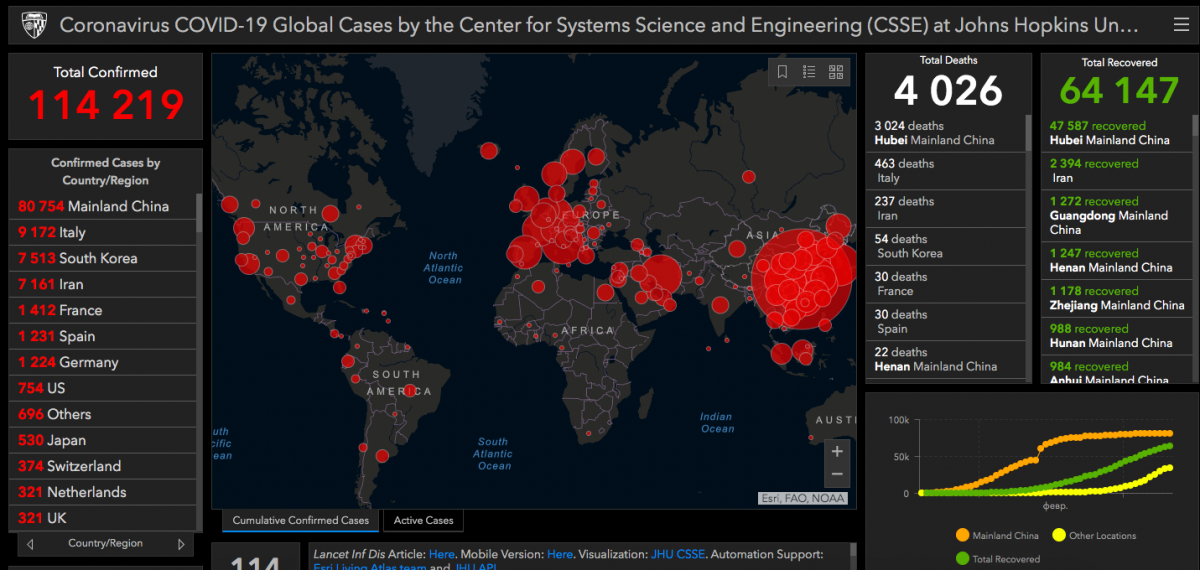Go to previous Country/Region list page arrow
Screen dimensions: 1200x570
(x=31, y=544)
